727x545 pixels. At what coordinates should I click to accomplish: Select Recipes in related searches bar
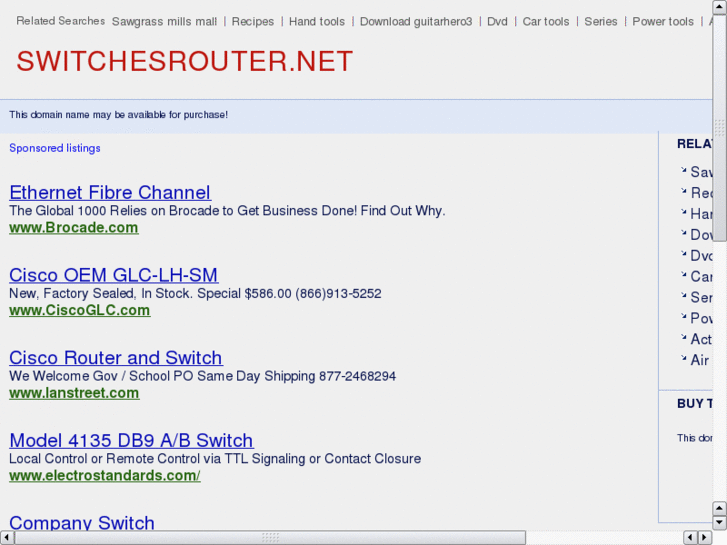point(253,22)
